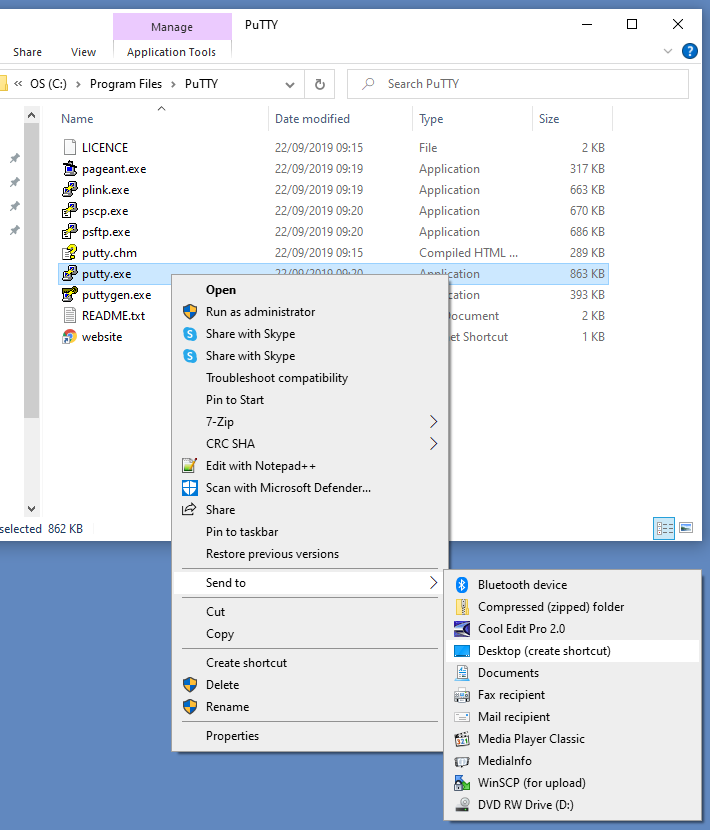The width and height of the screenshot is (710, 830).
Task: Click the MediaInfo icon
Action: coord(462,761)
